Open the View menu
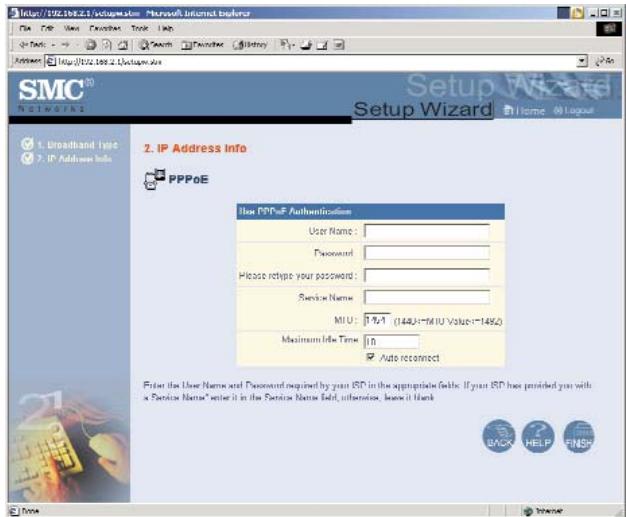 (x=71, y=28)
